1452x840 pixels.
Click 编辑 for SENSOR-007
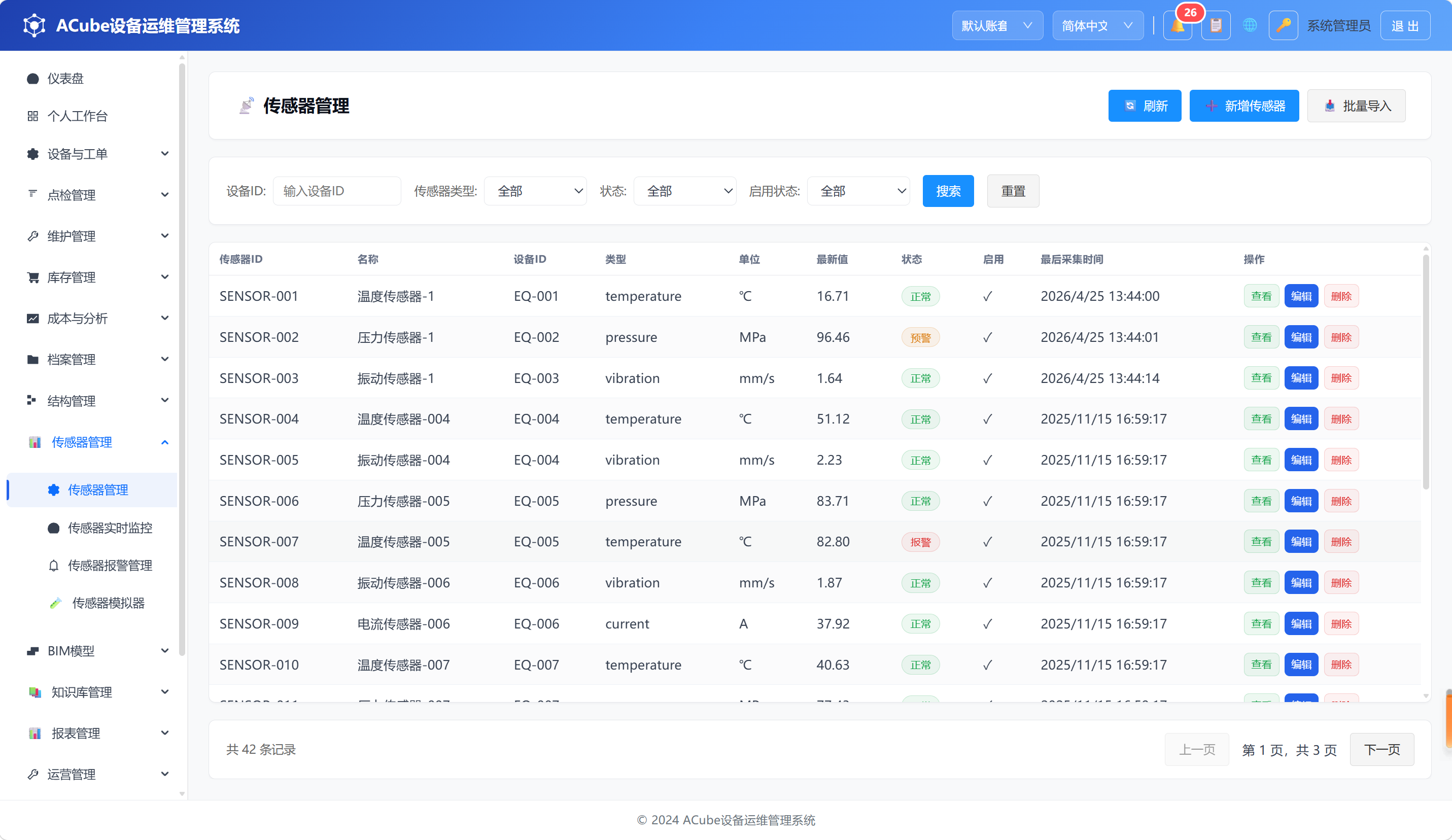click(x=1301, y=542)
